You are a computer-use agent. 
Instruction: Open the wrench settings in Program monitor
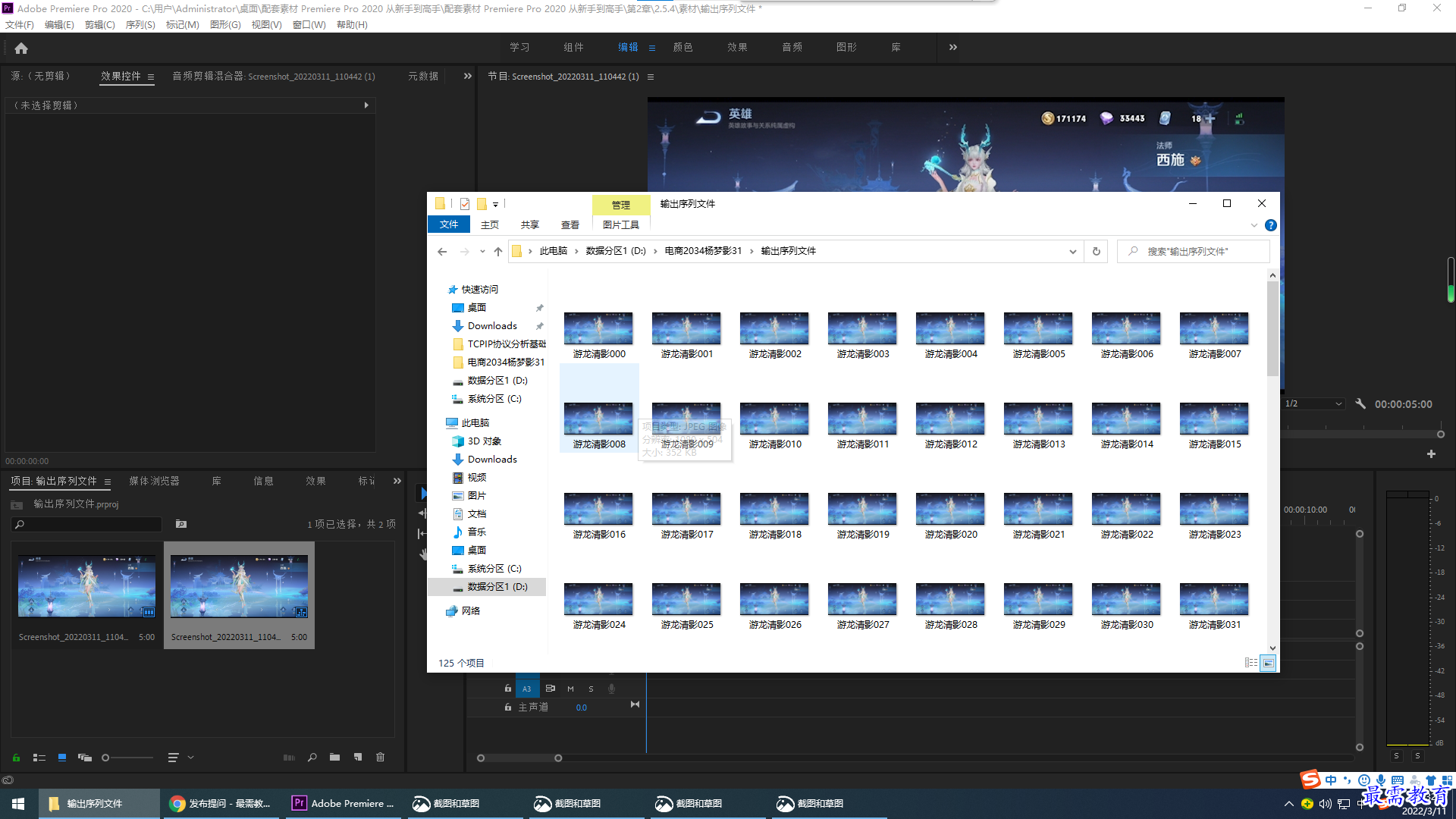pyautogui.click(x=1360, y=404)
